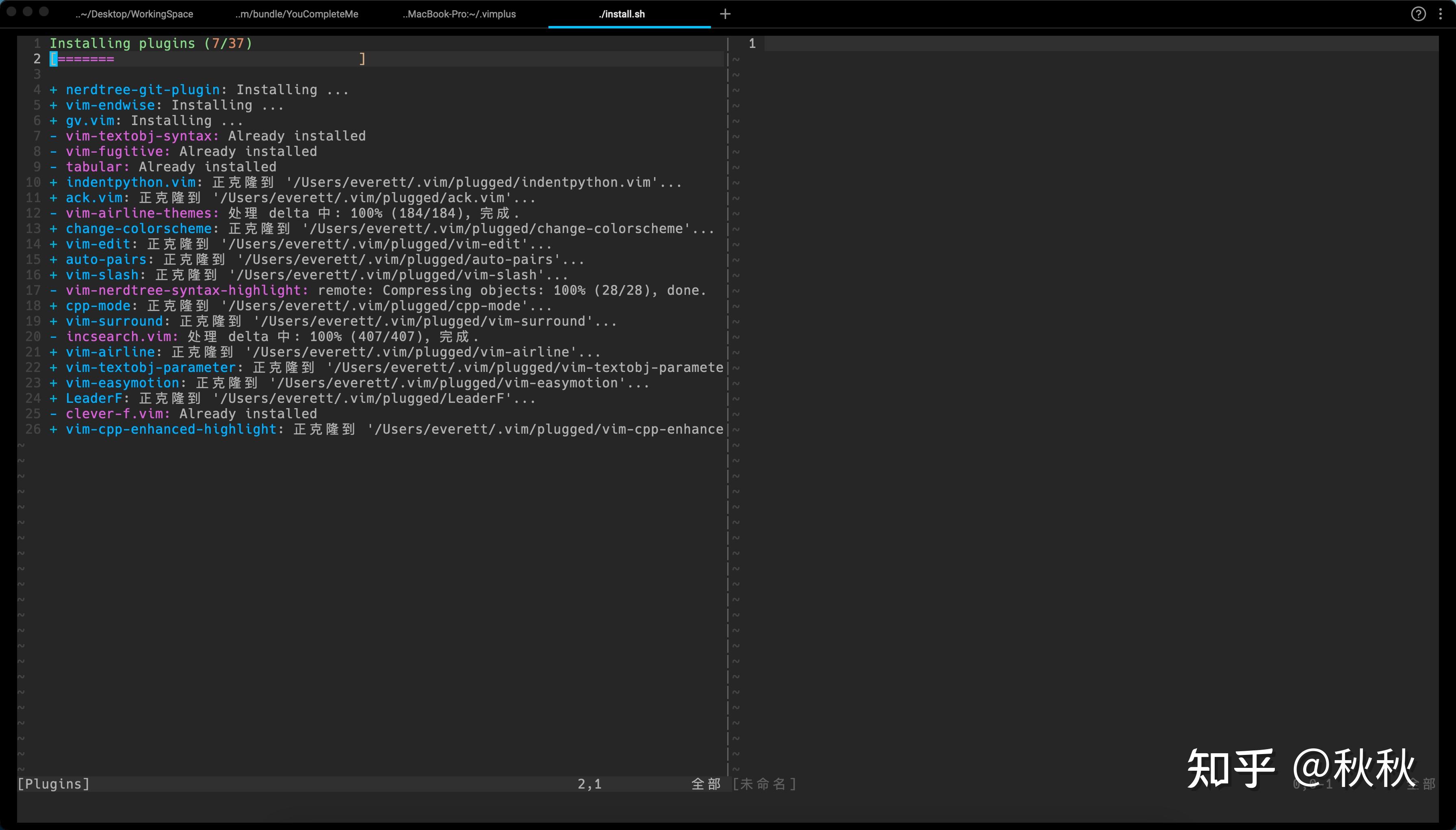Click the vim-slash cloning line

[x=309, y=275]
